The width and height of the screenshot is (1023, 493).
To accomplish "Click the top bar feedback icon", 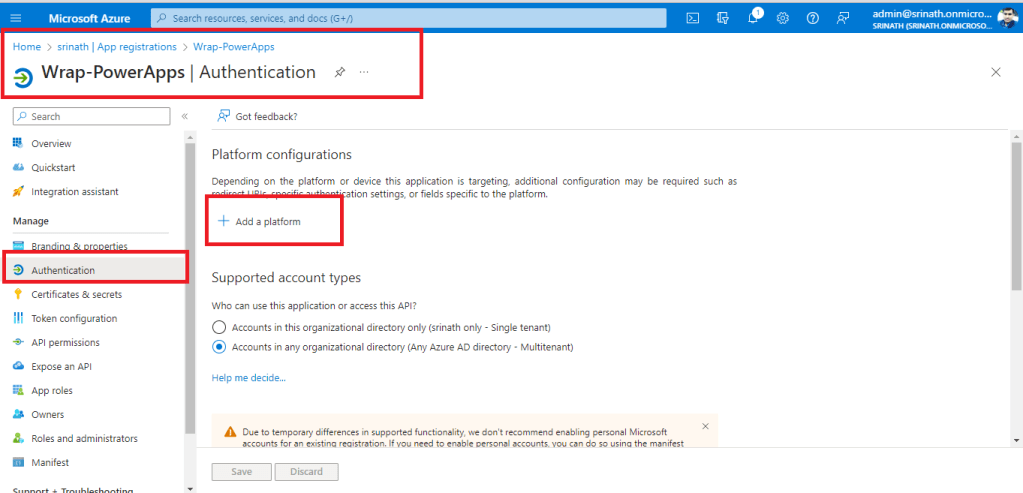I will pyautogui.click(x=843, y=17).
